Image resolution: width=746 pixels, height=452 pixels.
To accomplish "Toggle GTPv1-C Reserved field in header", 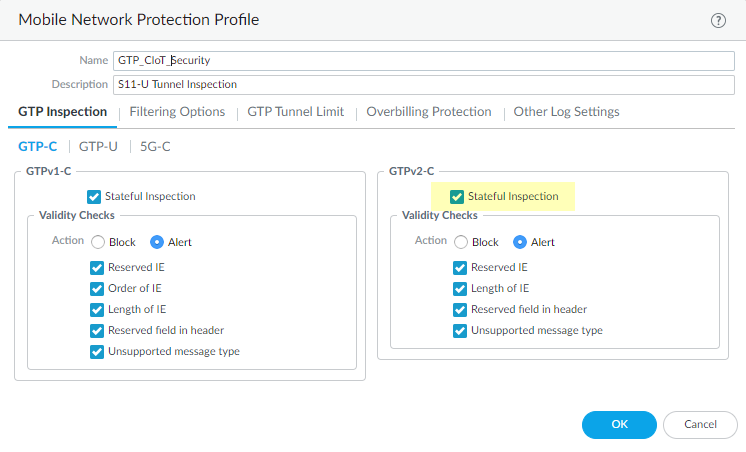I will 97,331.
